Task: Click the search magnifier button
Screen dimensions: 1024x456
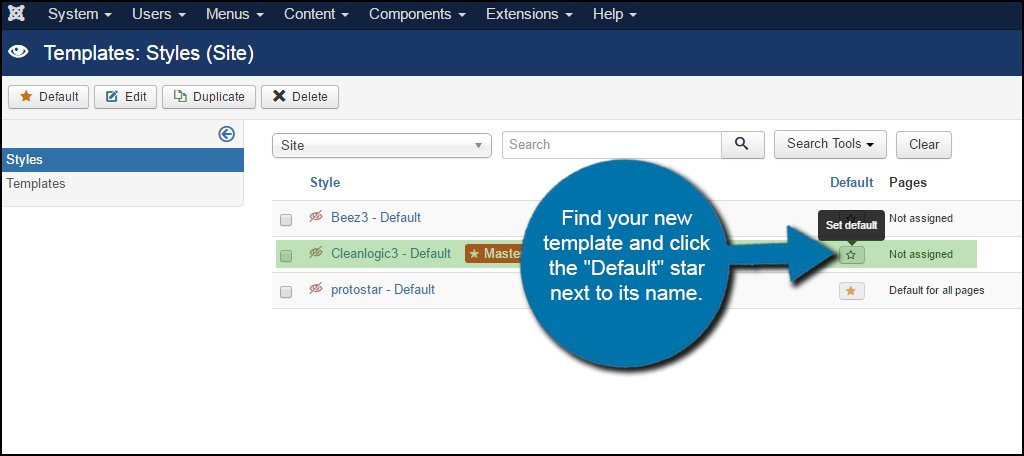Action: coord(743,144)
